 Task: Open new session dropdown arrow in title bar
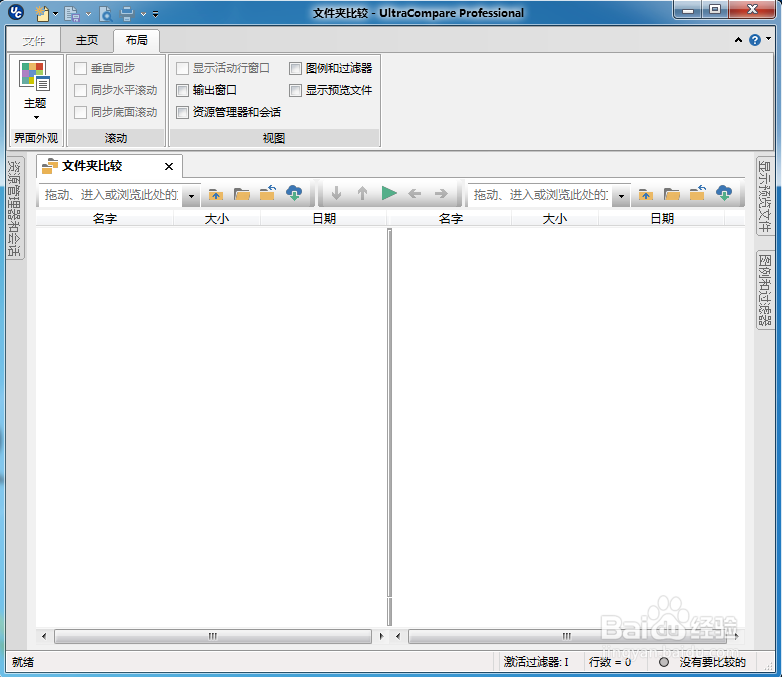click(55, 14)
